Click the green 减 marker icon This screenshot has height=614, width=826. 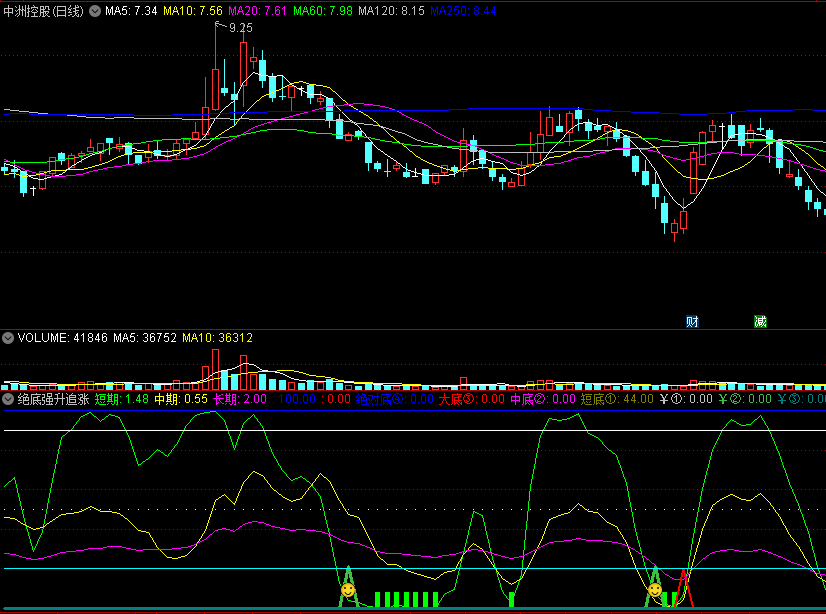point(760,321)
